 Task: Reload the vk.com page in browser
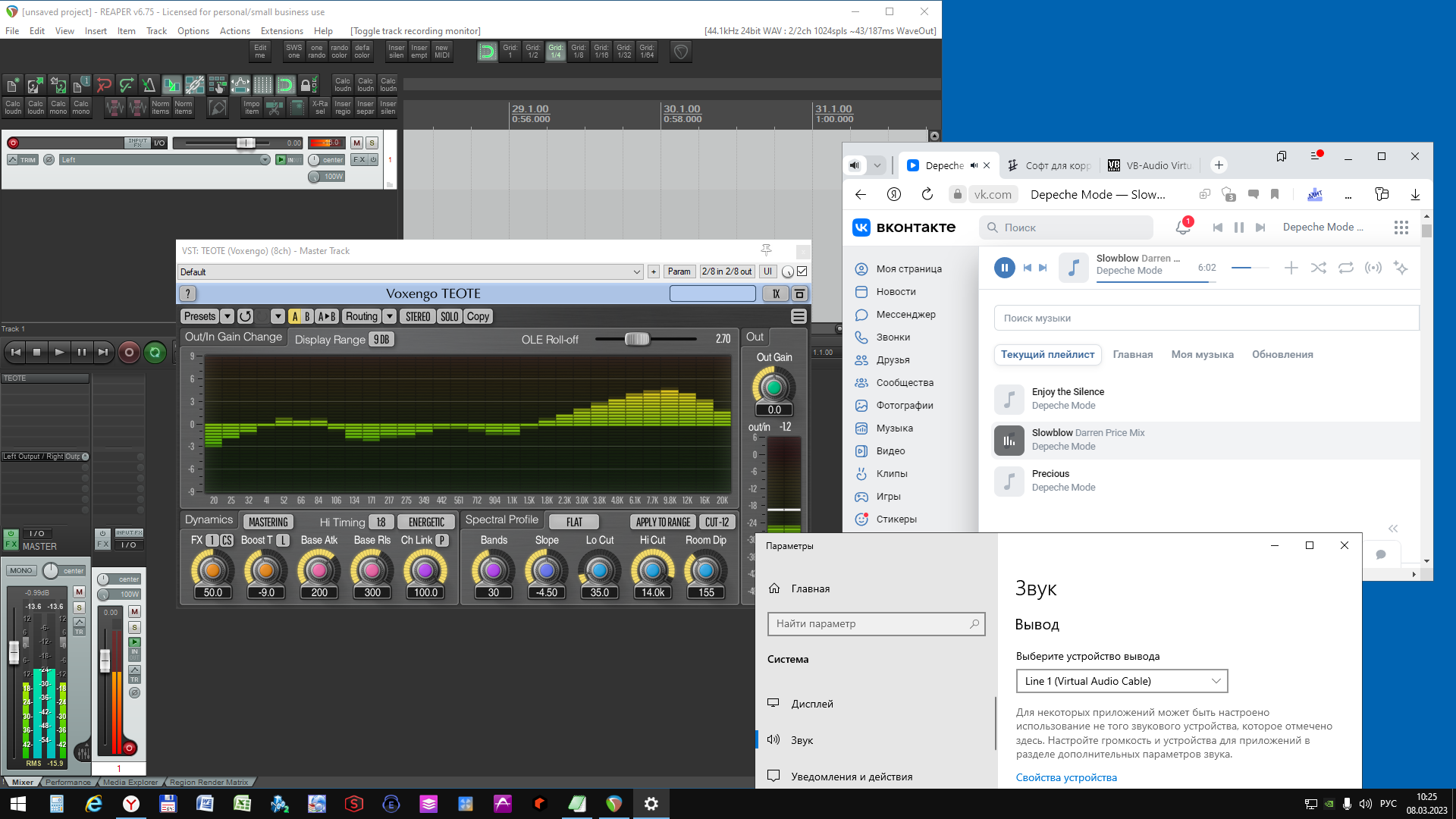(927, 194)
